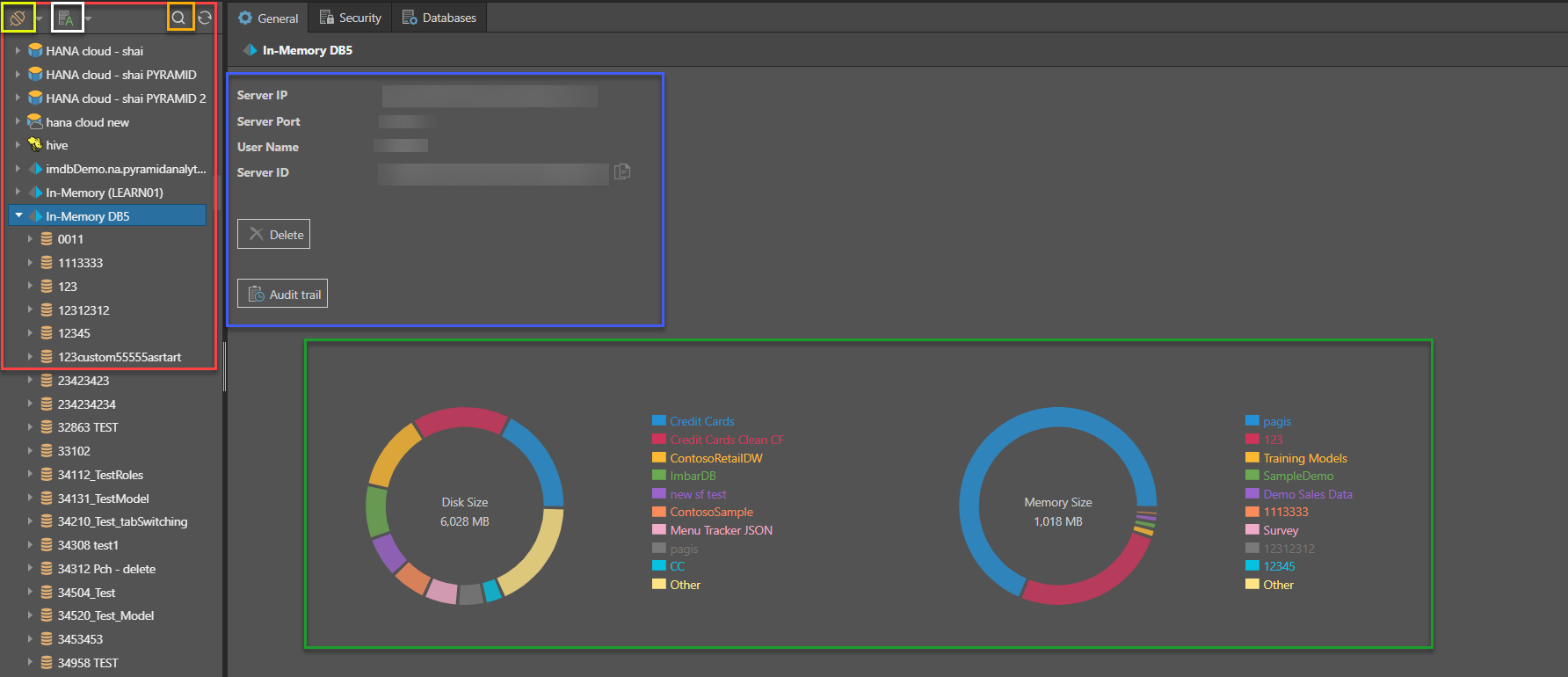
Task: Open the search magnifier in server tree
Action: (178, 18)
